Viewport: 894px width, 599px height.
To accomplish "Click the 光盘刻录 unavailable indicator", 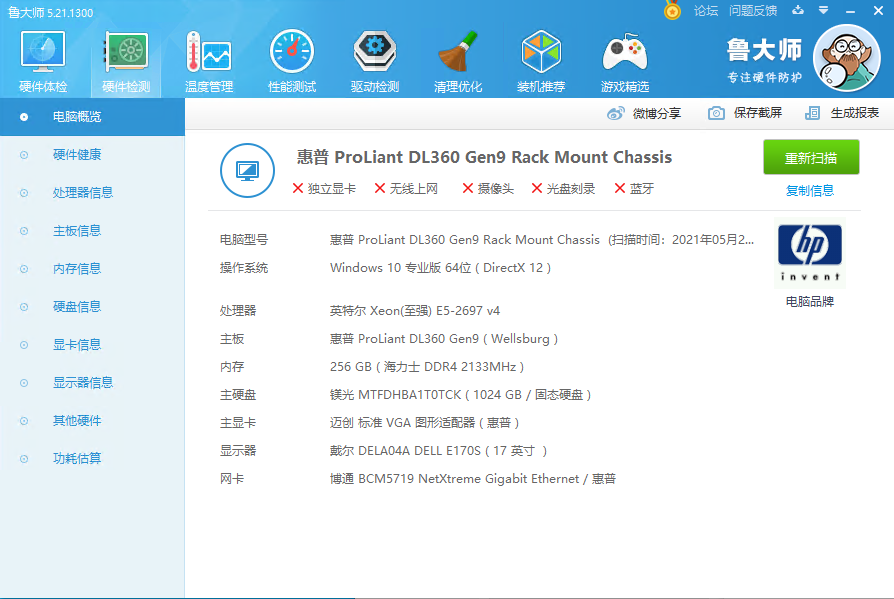I will click(x=563, y=189).
